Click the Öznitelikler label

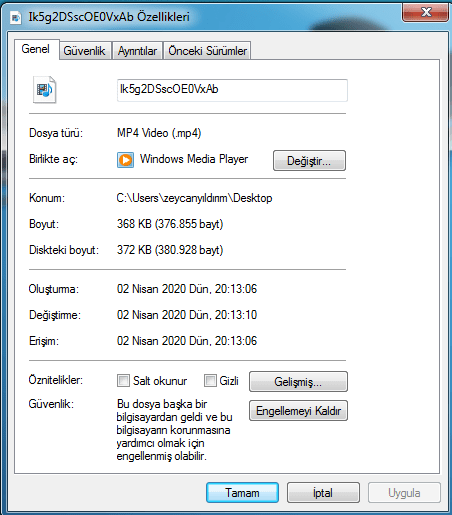point(56,380)
